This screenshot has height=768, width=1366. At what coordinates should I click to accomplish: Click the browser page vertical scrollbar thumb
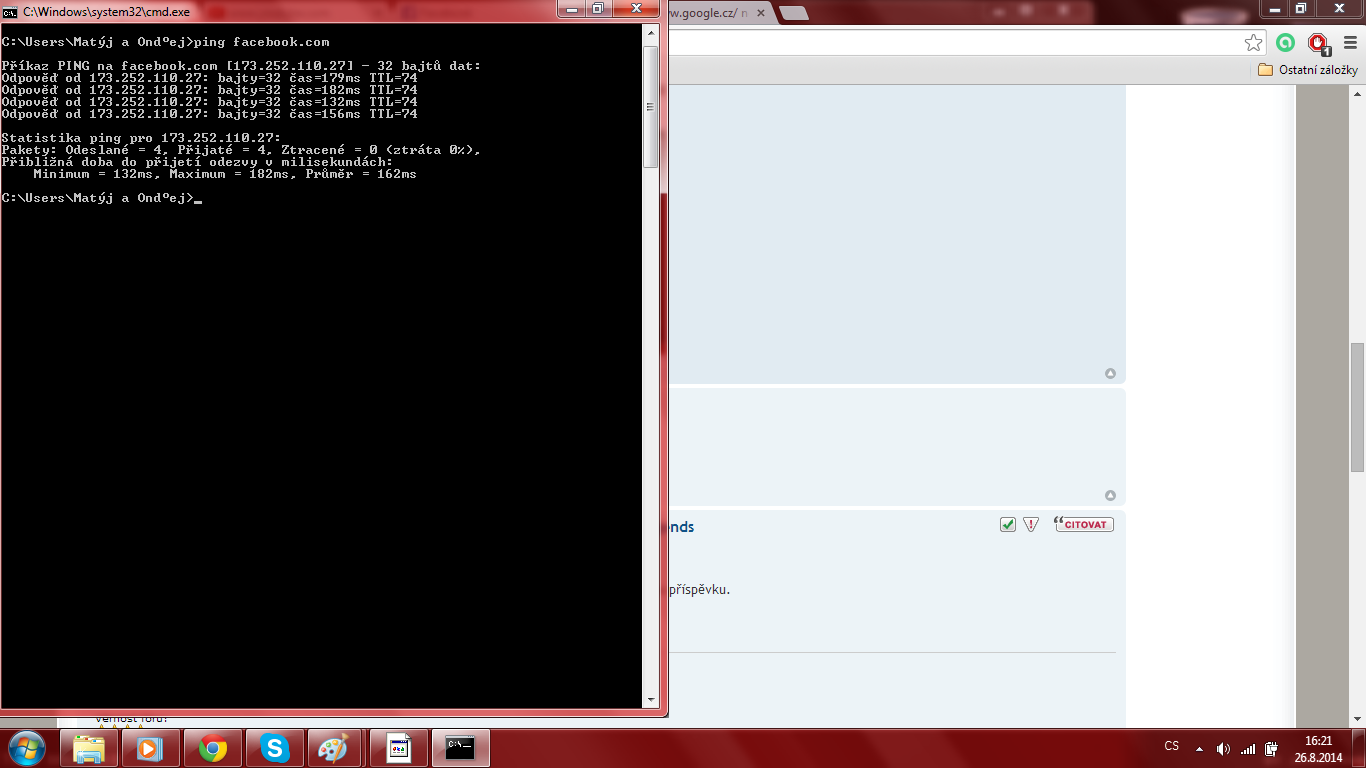(x=1357, y=407)
